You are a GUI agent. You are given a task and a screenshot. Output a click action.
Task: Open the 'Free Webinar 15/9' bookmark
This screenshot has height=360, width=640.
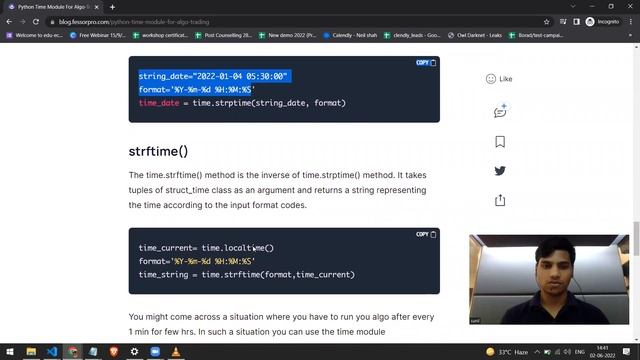[x=98, y=36]
